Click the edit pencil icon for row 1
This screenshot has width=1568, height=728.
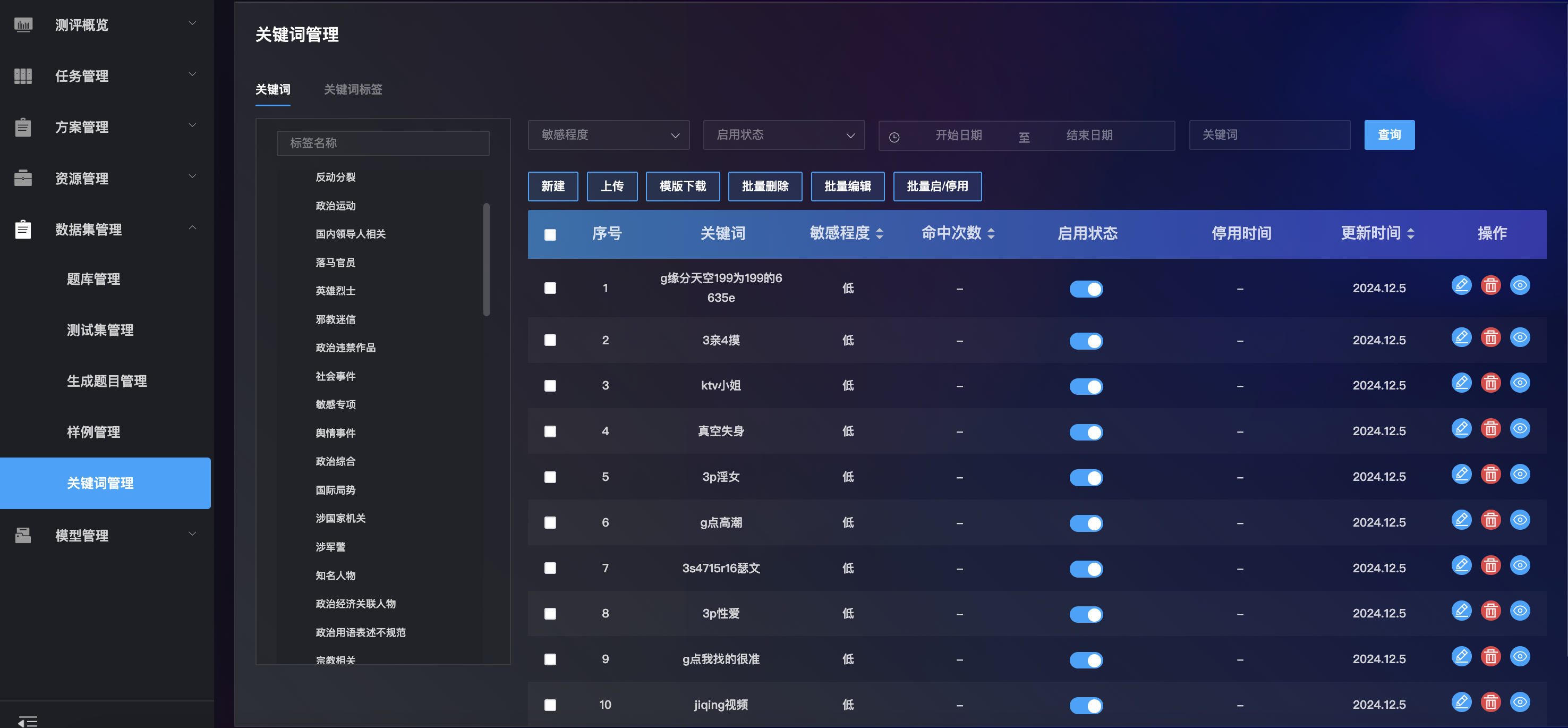click(1461, 285)
